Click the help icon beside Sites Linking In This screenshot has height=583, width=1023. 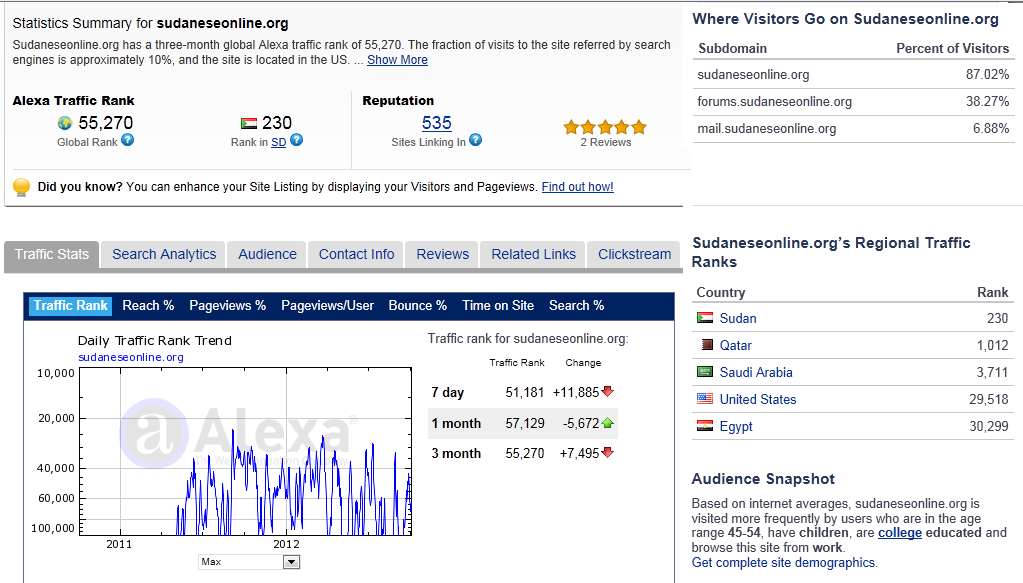point(476,141)
